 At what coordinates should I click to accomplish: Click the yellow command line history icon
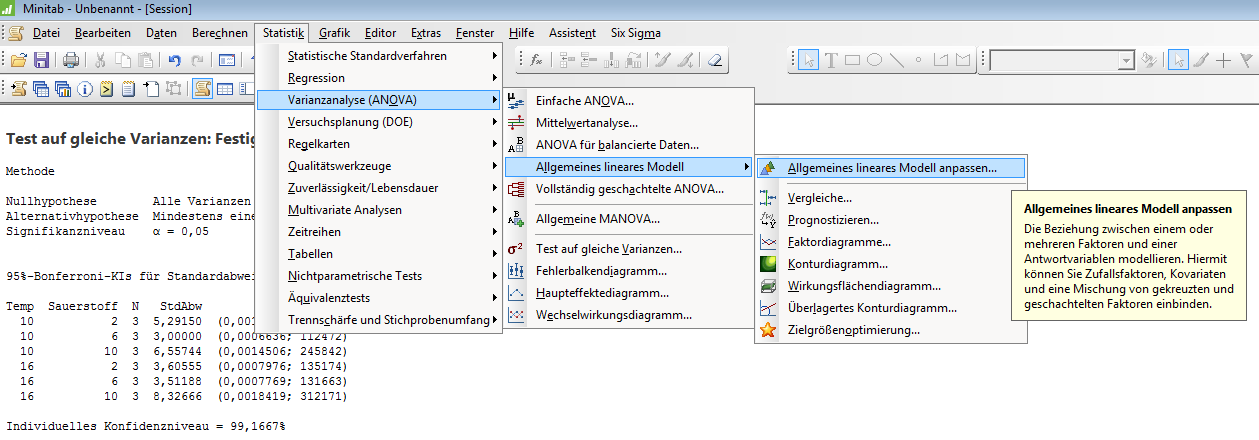click(x=107, y=88)
